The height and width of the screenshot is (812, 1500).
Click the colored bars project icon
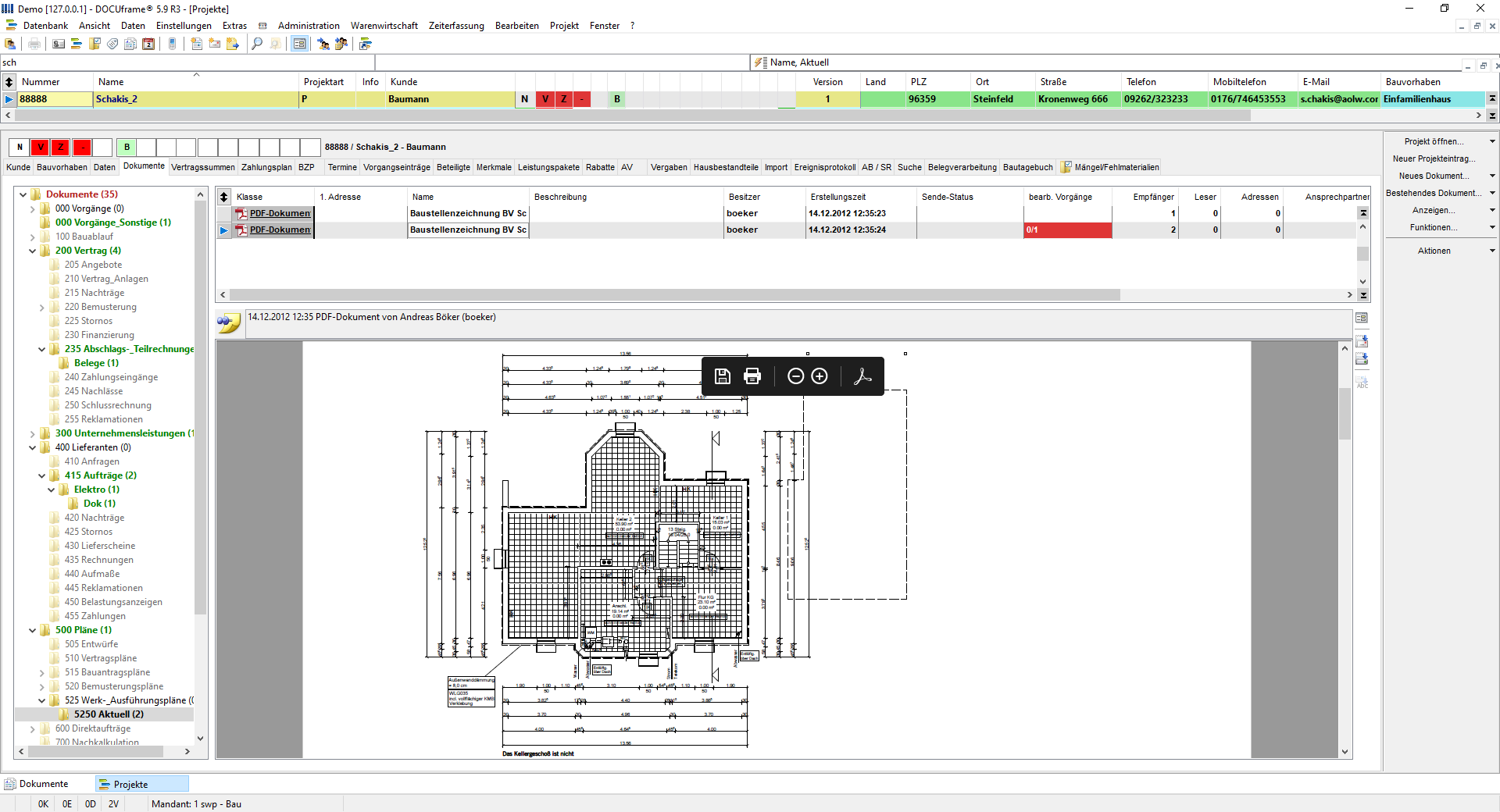(x=77, y=44)
